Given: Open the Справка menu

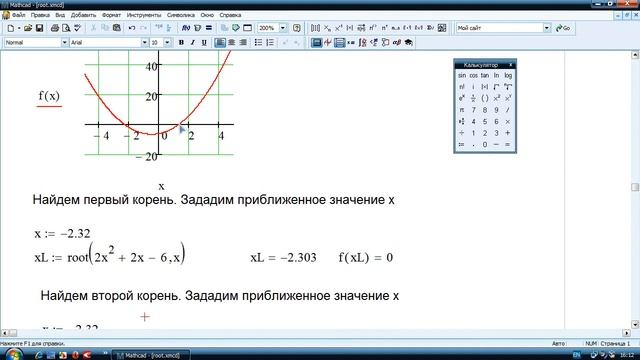Looking at the screenshot, I should click(x=230, y=15).
